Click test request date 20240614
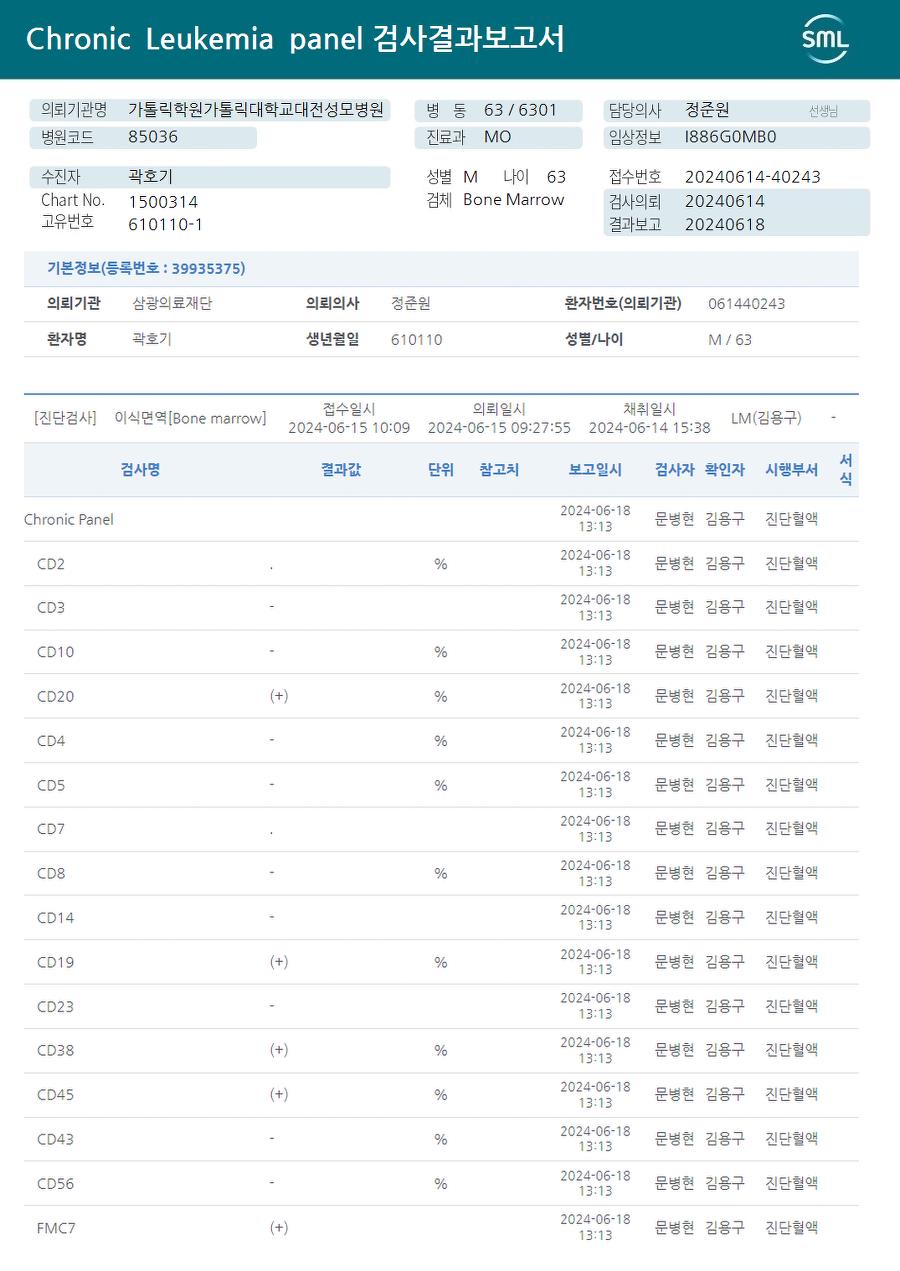Image resolution: width=900 pixels, height=1271 pixels. tap(724, 201)
